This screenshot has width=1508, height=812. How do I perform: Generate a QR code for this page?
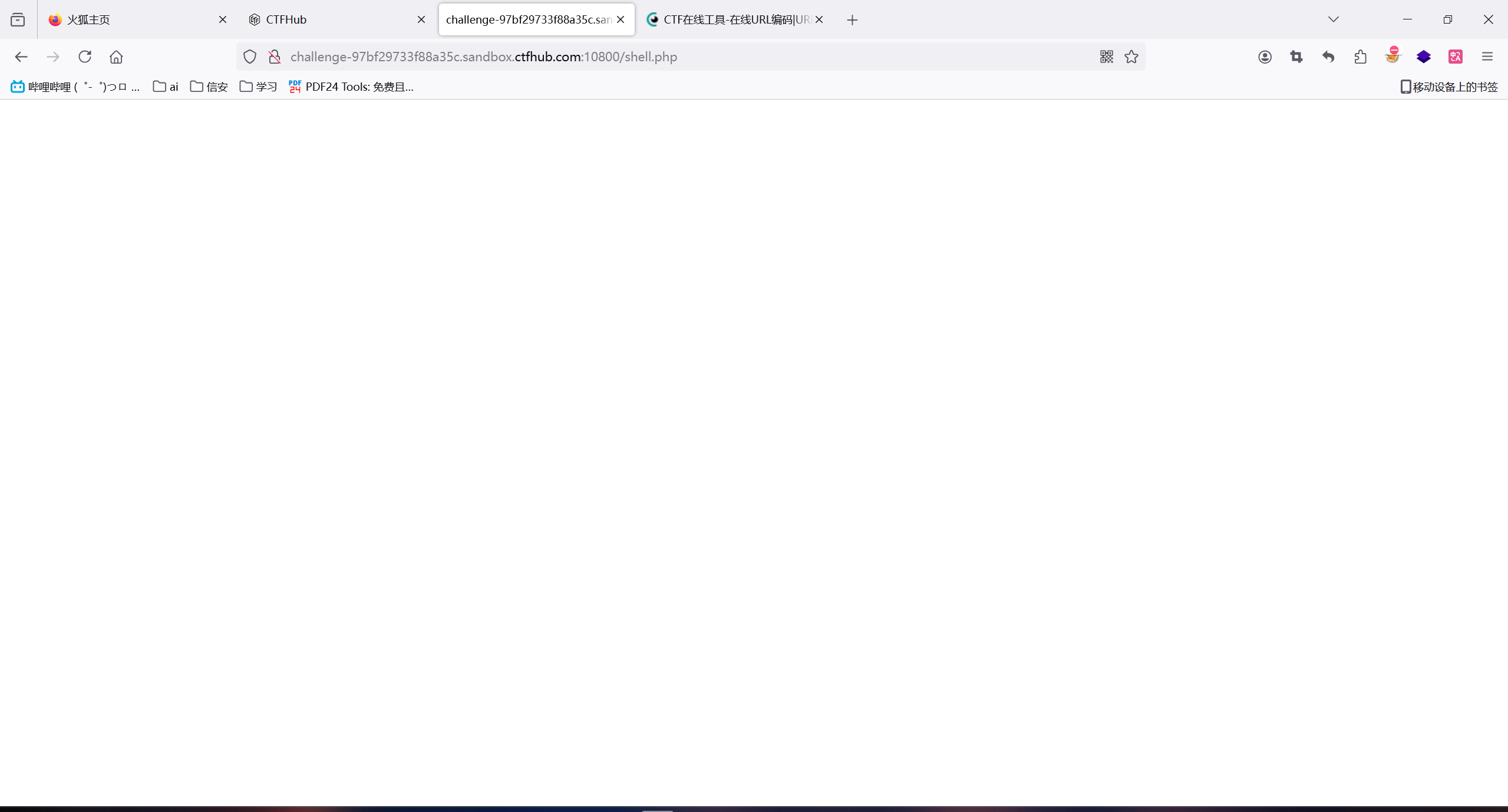(1106, 57)
